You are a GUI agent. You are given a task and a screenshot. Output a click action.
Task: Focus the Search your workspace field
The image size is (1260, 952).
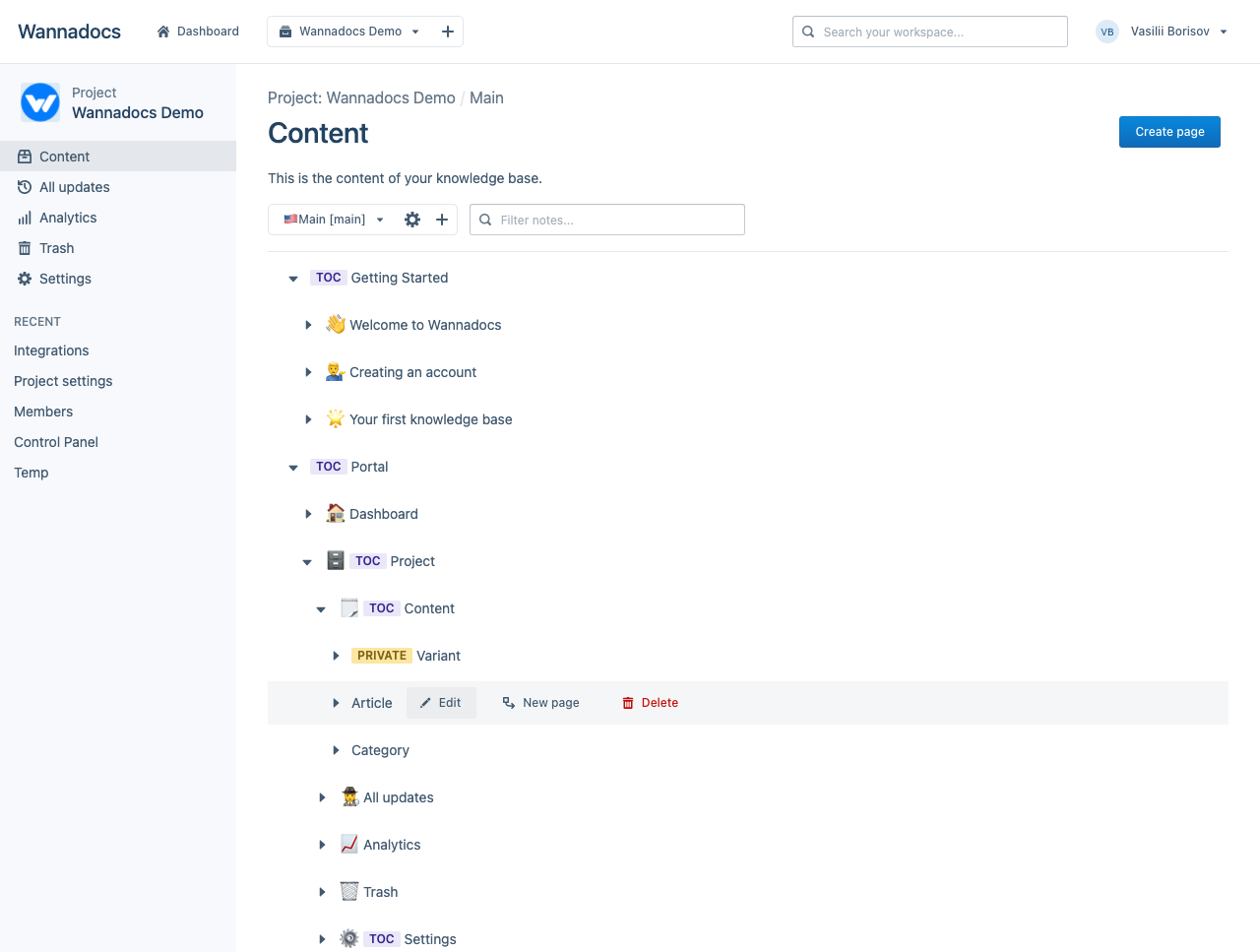(930, 32)
